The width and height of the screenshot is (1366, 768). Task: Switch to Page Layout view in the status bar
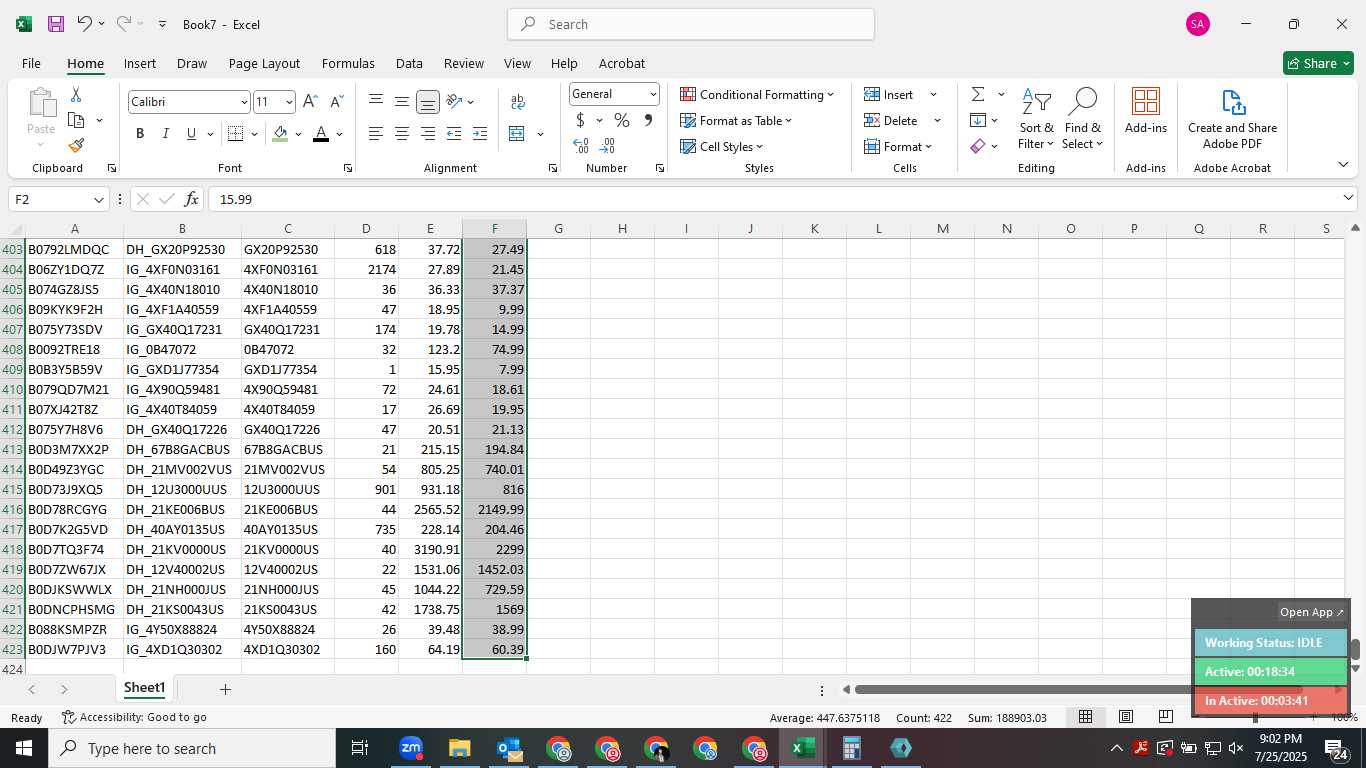(1126, 717)
